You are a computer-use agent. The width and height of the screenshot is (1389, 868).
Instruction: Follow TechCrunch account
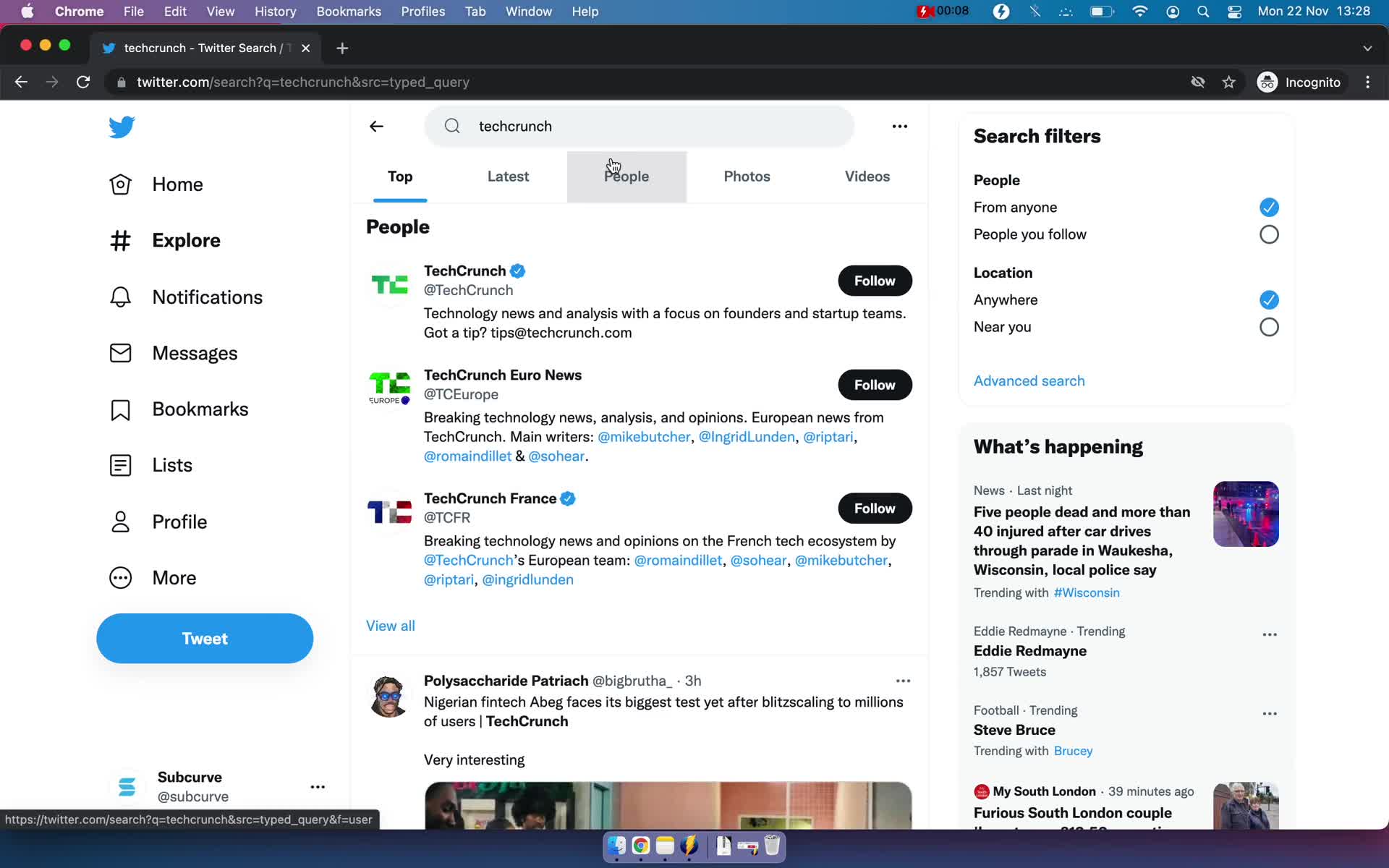(875, 280)
